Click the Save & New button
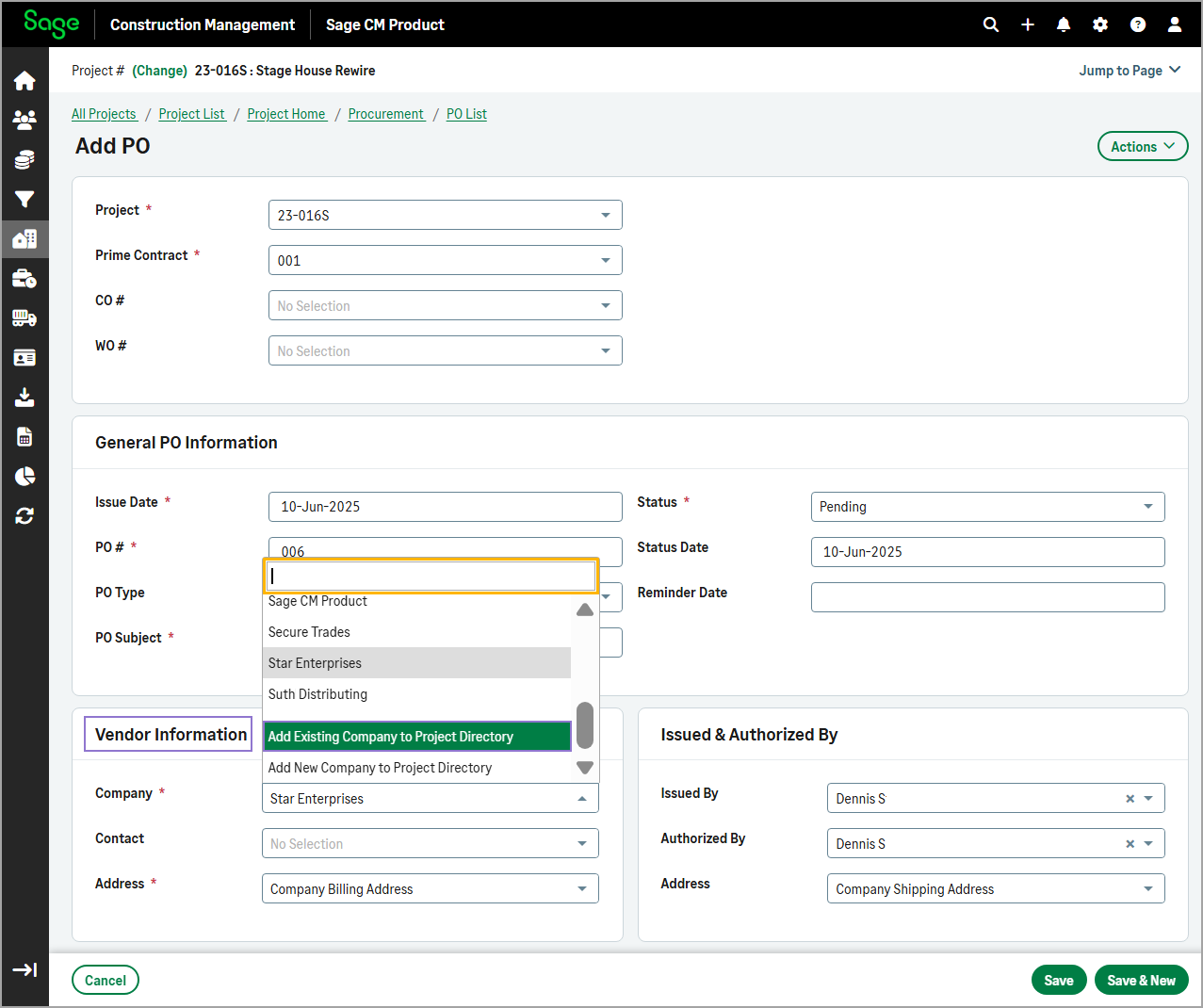The width and height of the screenshot is (1203, 1008). coord(1141,980)
